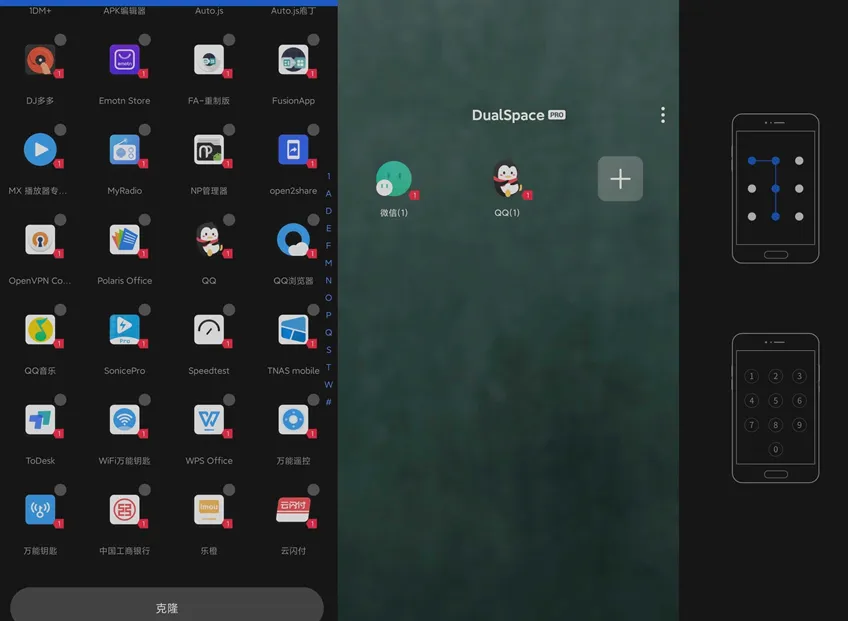This screenshot has height=621, width=848.
Task: Tap the QQ浏览器 app icon
Action: pos(293,239)
